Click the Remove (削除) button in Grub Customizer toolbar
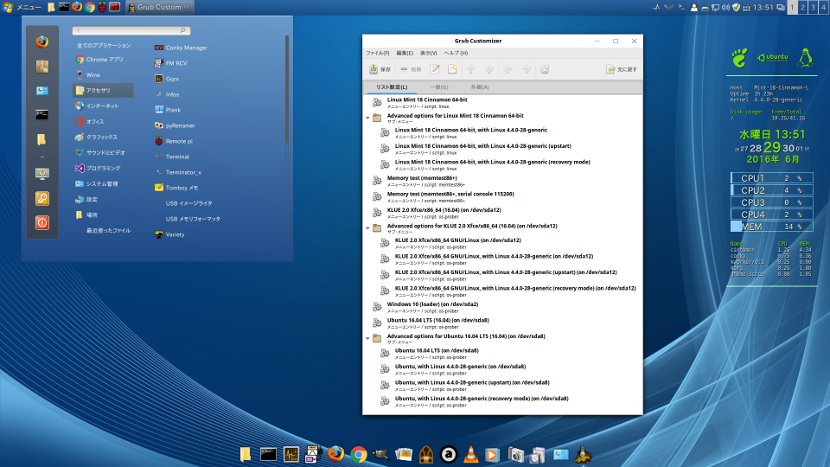This screenshot has width=830, height=467. click(x=411, y=69)
